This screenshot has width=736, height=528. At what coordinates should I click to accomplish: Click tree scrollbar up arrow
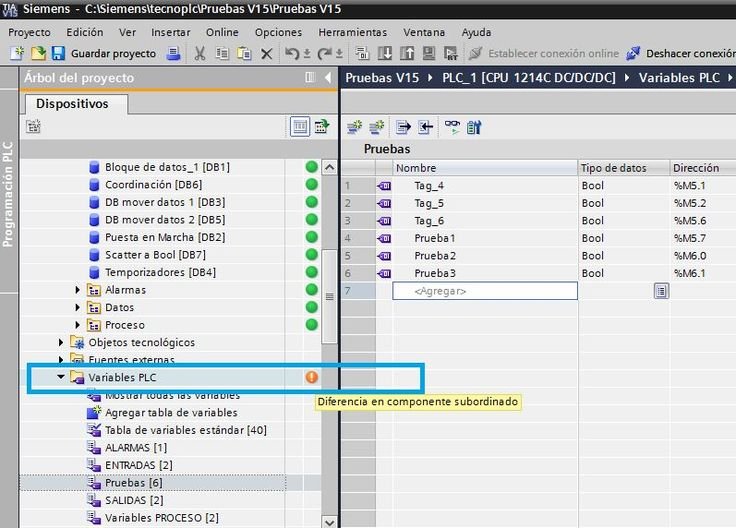330,167
